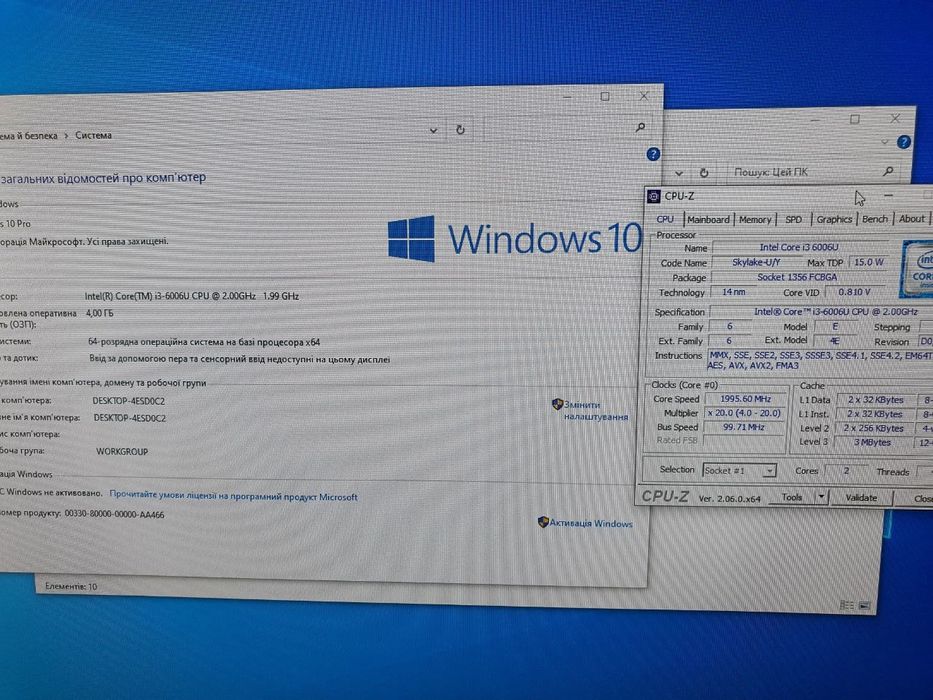Viewport: 933px width, 700px height.
Task: Maximize the Explorer window behind
Action: click(x=855, y=119)
